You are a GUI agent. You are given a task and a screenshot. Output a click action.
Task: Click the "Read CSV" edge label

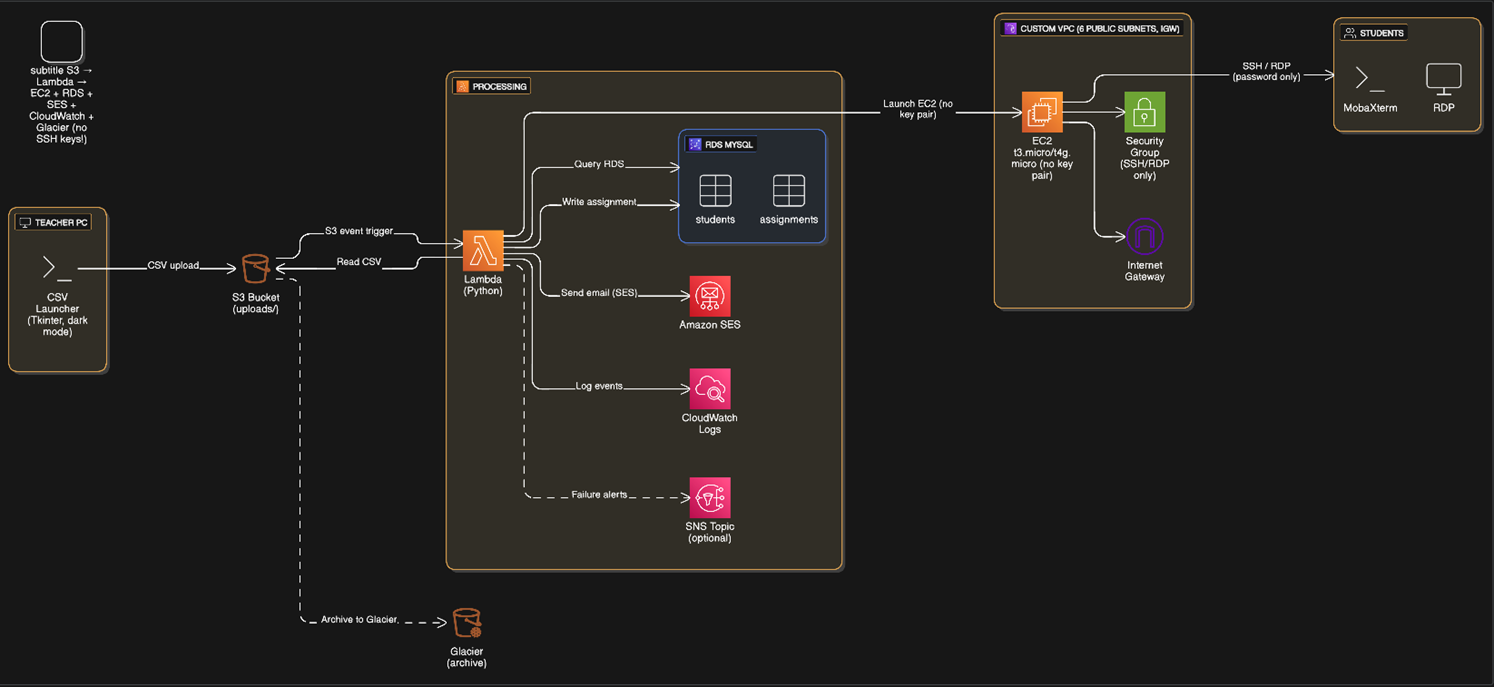pos(359,262)
